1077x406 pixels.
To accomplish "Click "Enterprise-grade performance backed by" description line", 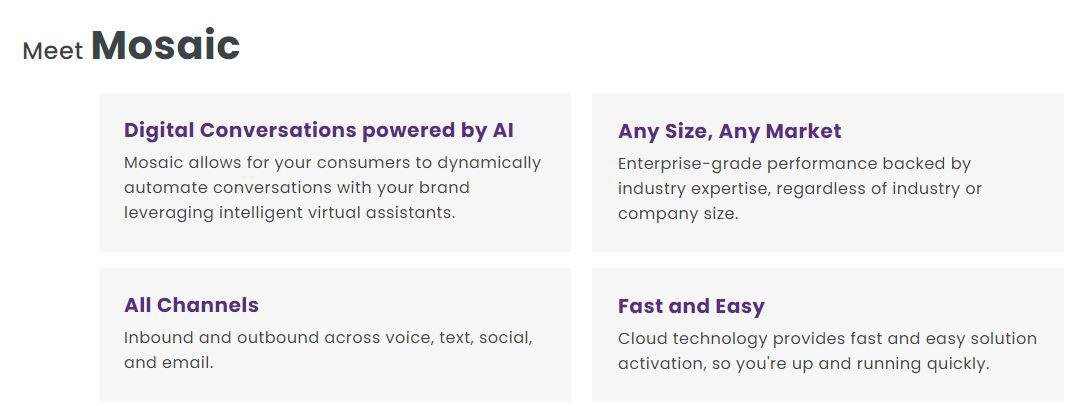I will tap(794, 163).
